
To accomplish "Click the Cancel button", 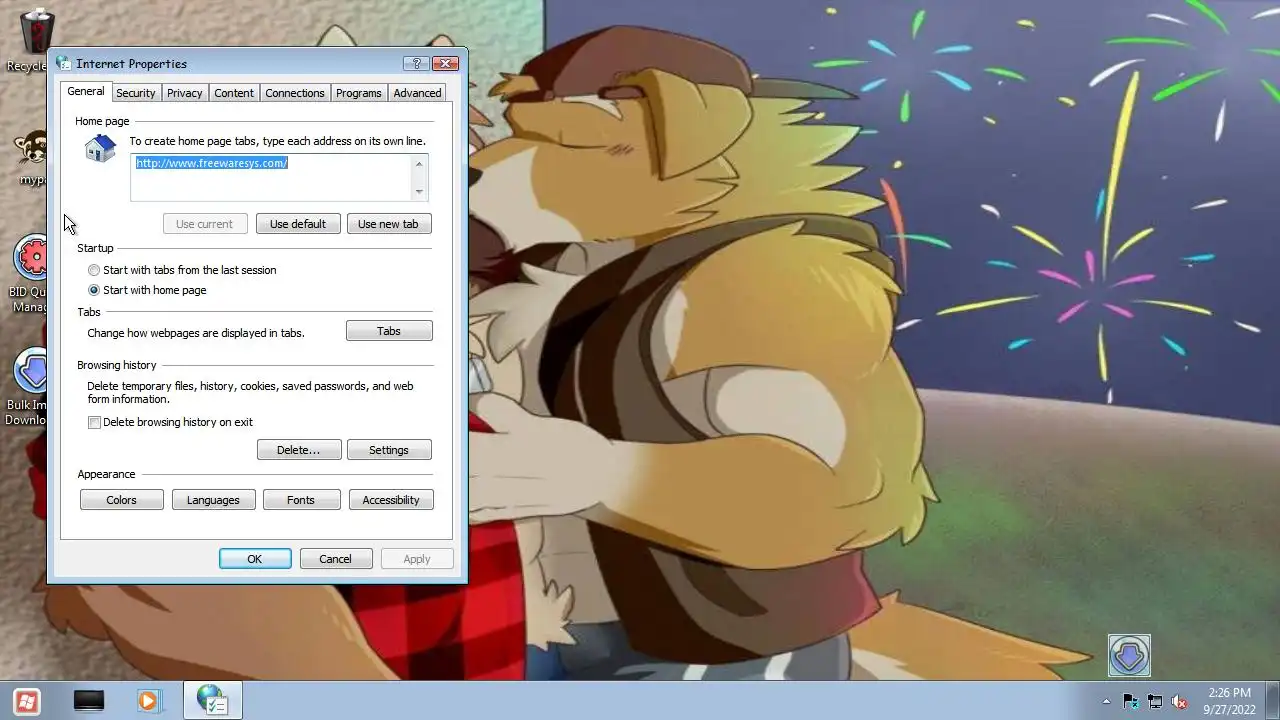I will click(x=336, y=559).
